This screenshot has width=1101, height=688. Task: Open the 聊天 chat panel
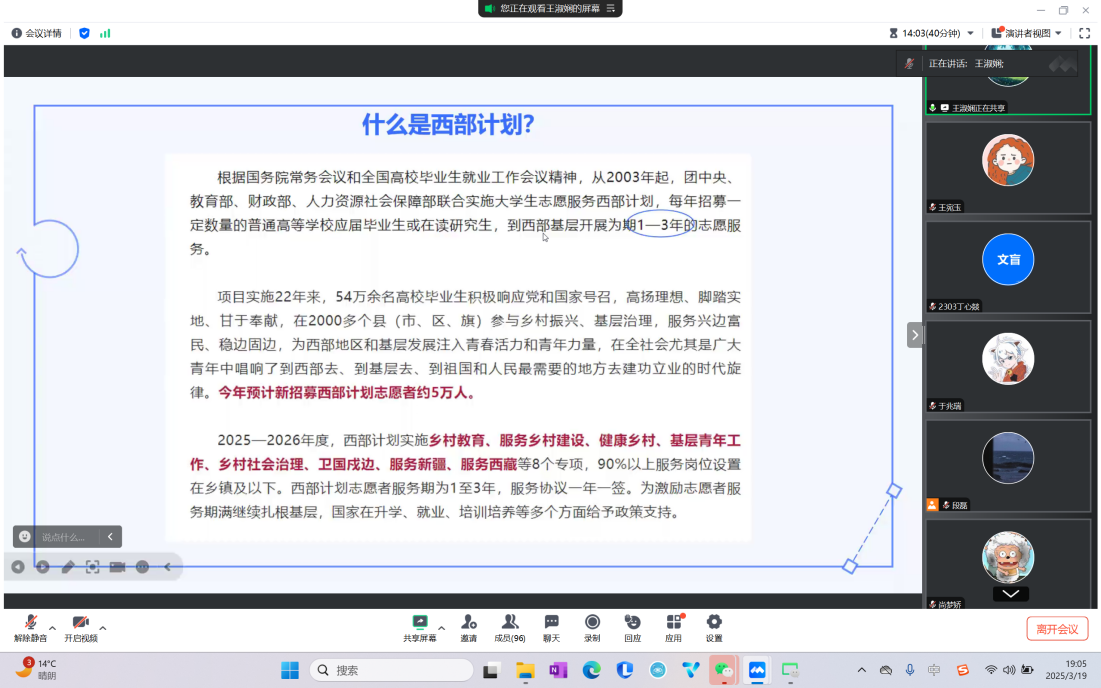(x=551, y=623)
